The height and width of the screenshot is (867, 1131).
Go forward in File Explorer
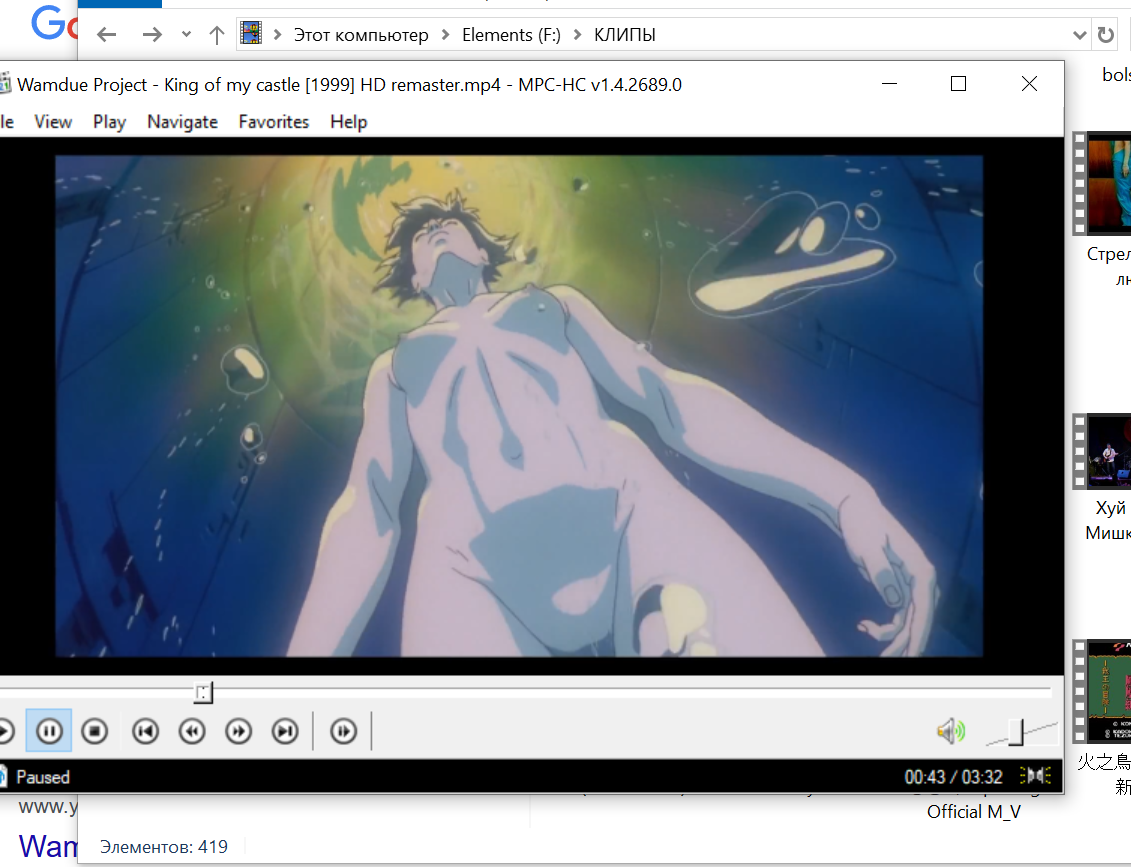[152, 35]
